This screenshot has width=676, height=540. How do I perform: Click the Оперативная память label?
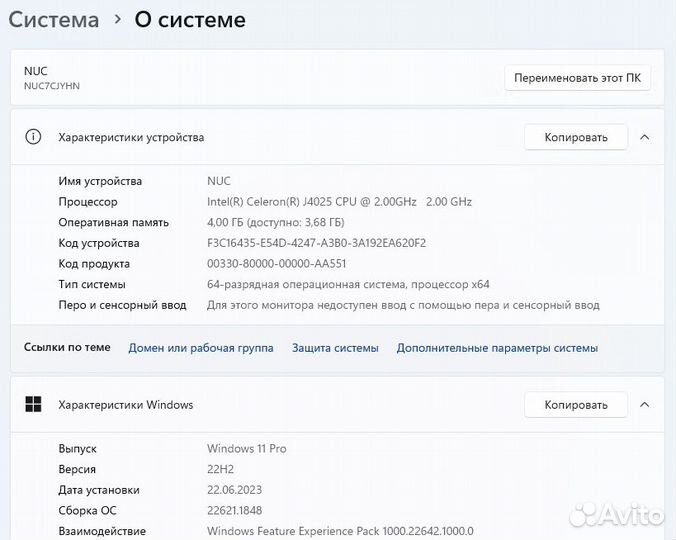113,223
